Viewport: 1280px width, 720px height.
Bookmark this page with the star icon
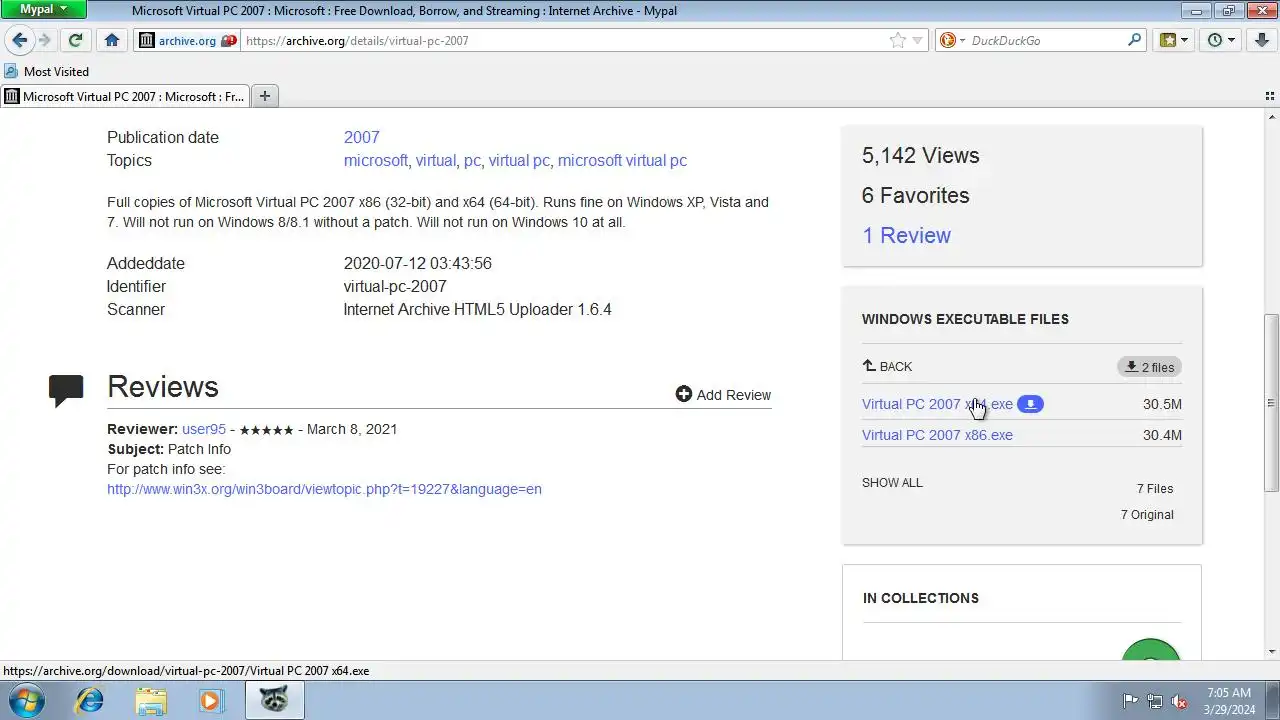898,40
